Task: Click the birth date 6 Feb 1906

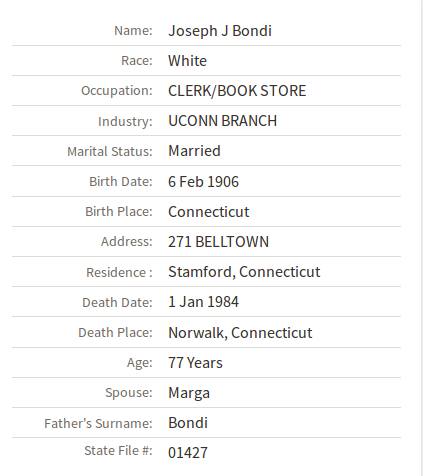Action: pos(203,182)
